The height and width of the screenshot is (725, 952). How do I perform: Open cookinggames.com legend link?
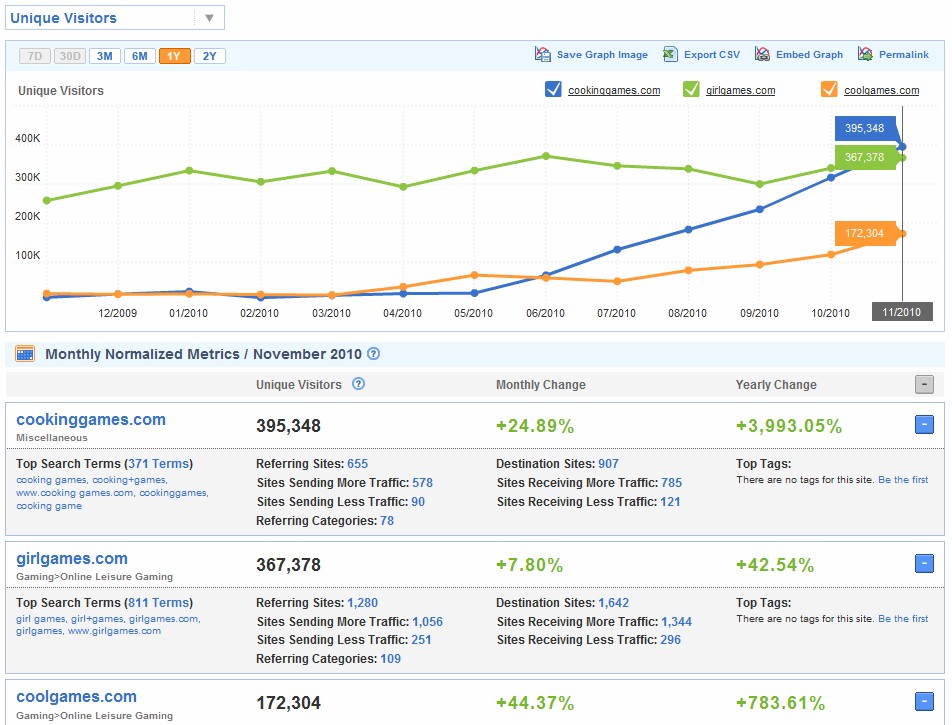[x=614, y=90]
